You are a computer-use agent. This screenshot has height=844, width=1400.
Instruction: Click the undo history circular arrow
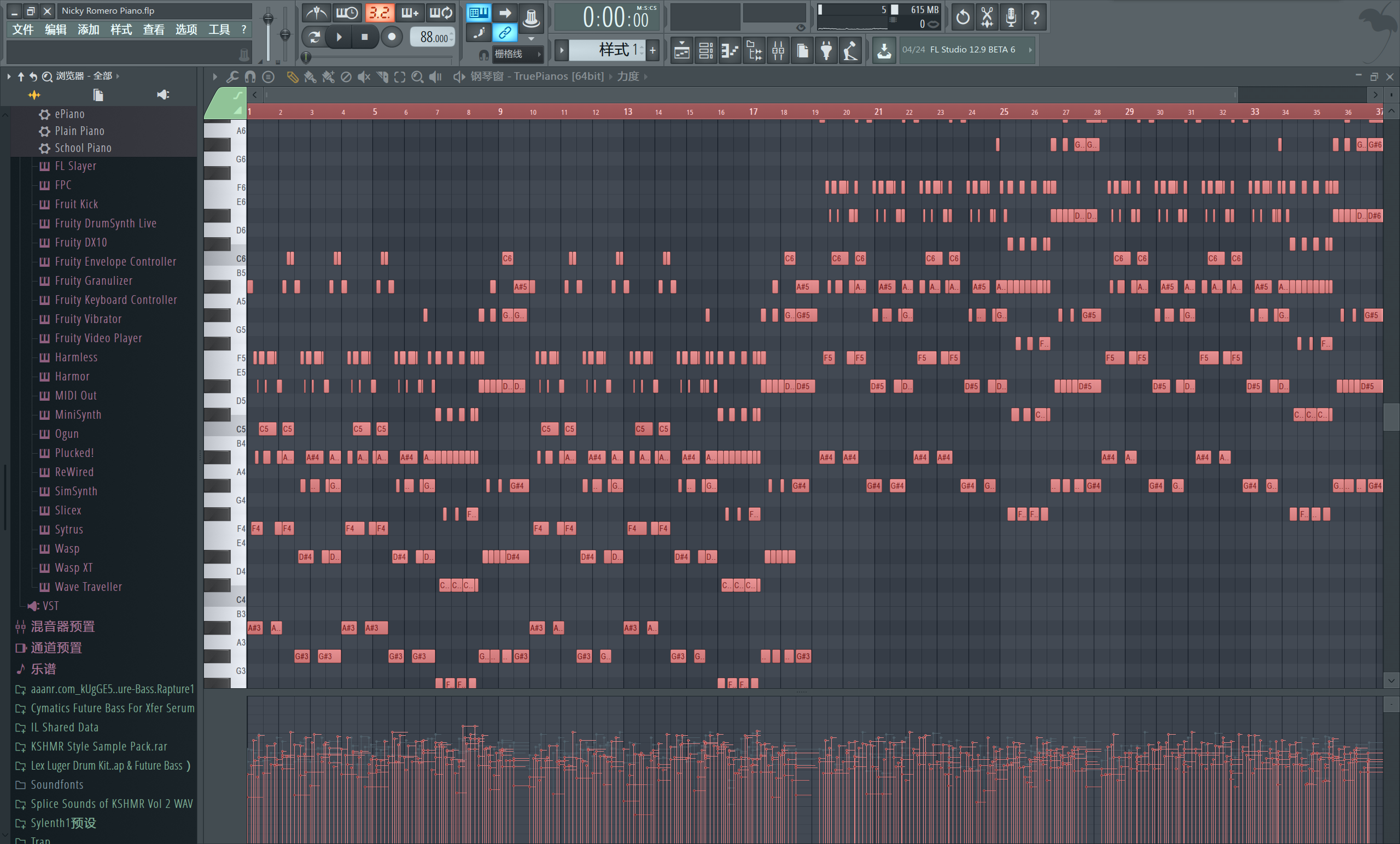coord(962,17)
